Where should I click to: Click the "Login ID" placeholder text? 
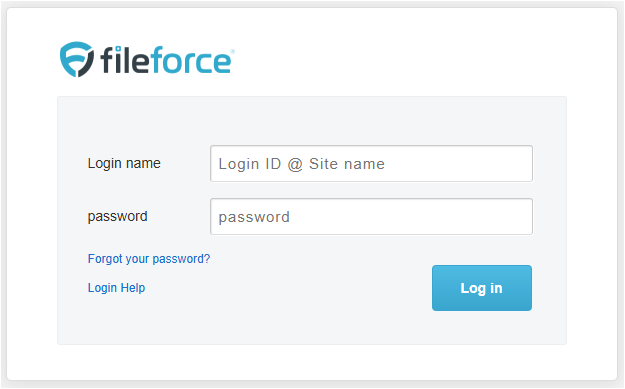point(250,164)
